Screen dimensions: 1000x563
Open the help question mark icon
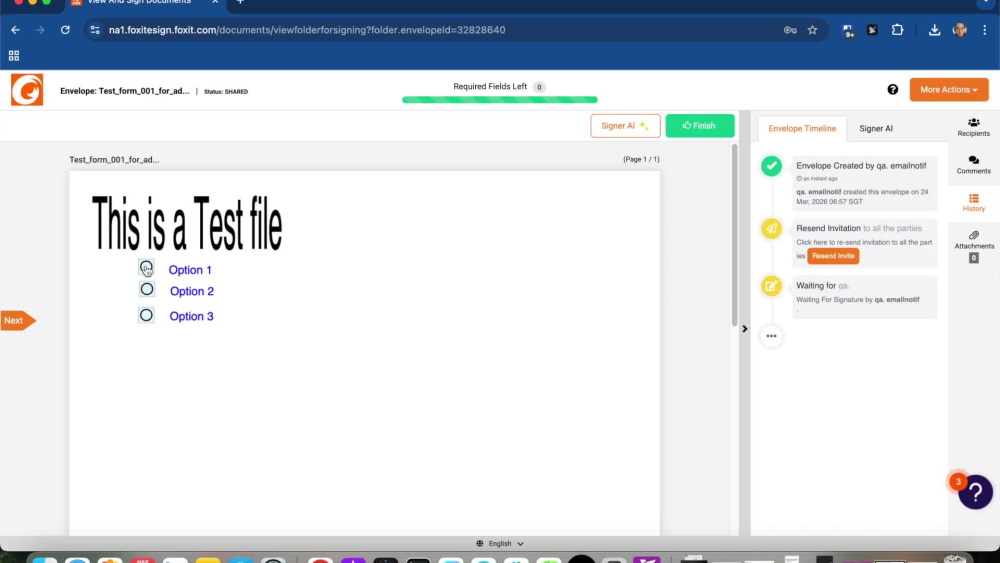pos(892,90)
